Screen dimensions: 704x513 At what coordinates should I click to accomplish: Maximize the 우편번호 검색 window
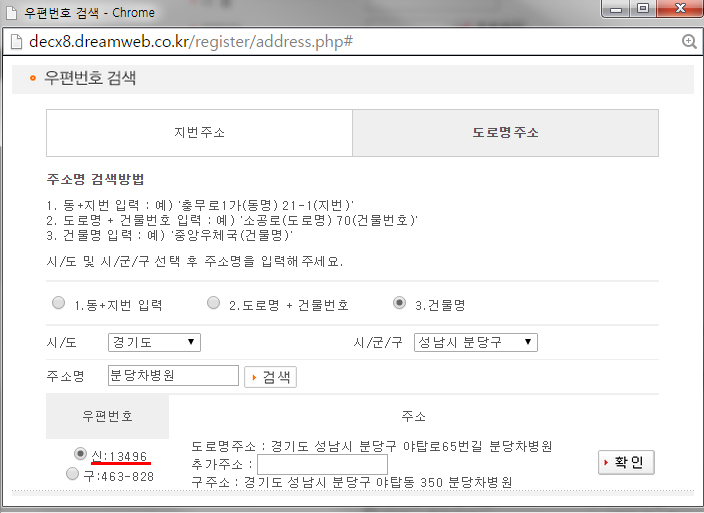pyautogui.click(x=641, y=10)
